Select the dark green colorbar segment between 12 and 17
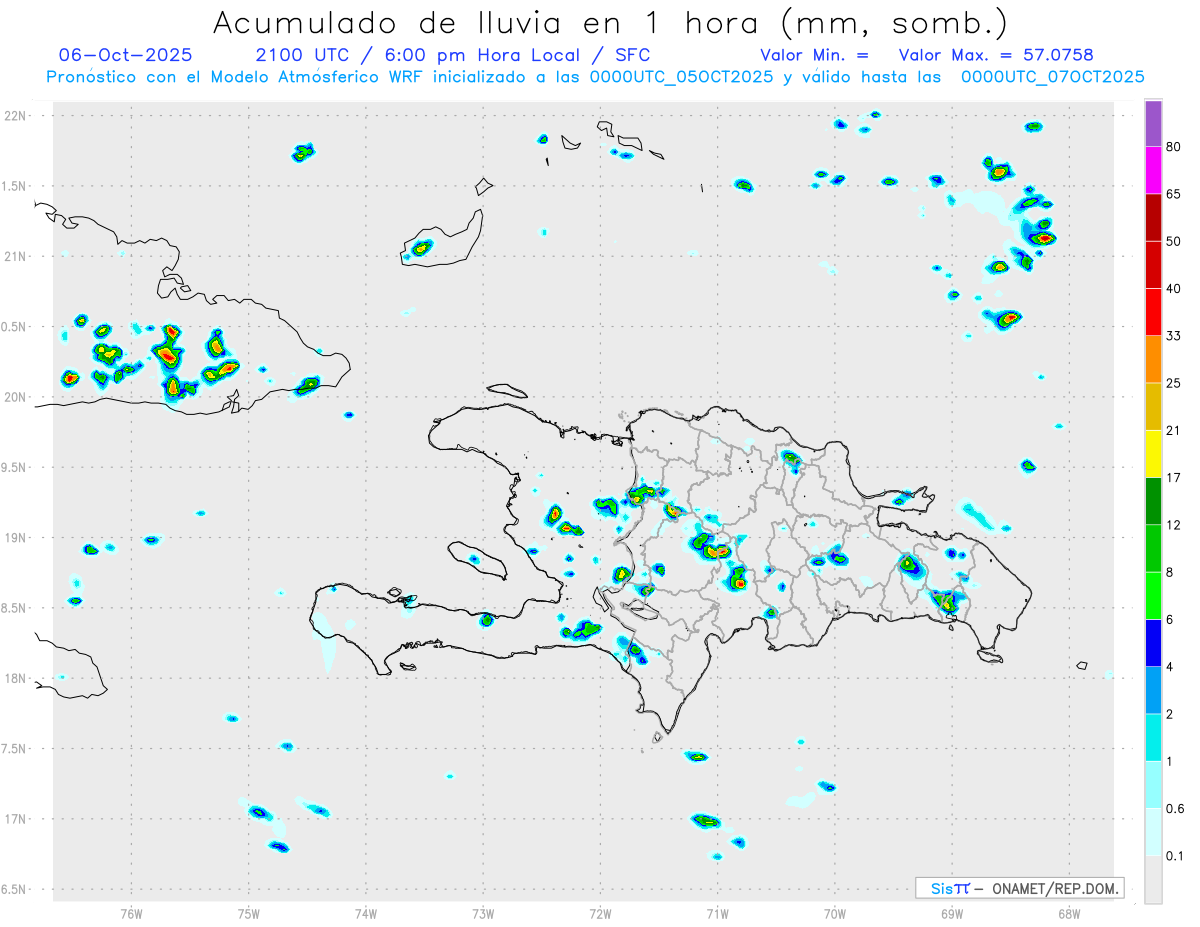This screenshot has width=1200, height=927. [1154, 500]
